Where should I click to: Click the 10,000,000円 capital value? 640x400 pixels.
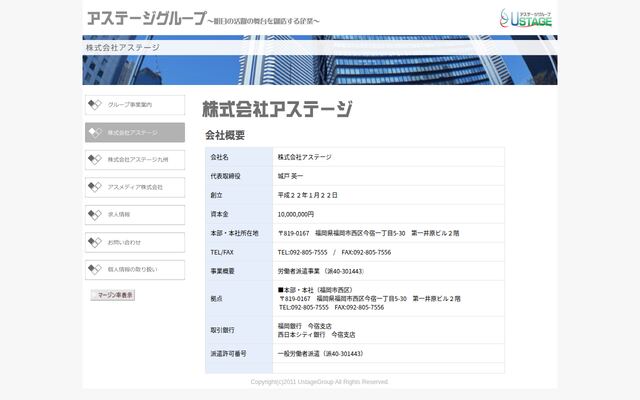pyautogui.click(x=296, y=214)
